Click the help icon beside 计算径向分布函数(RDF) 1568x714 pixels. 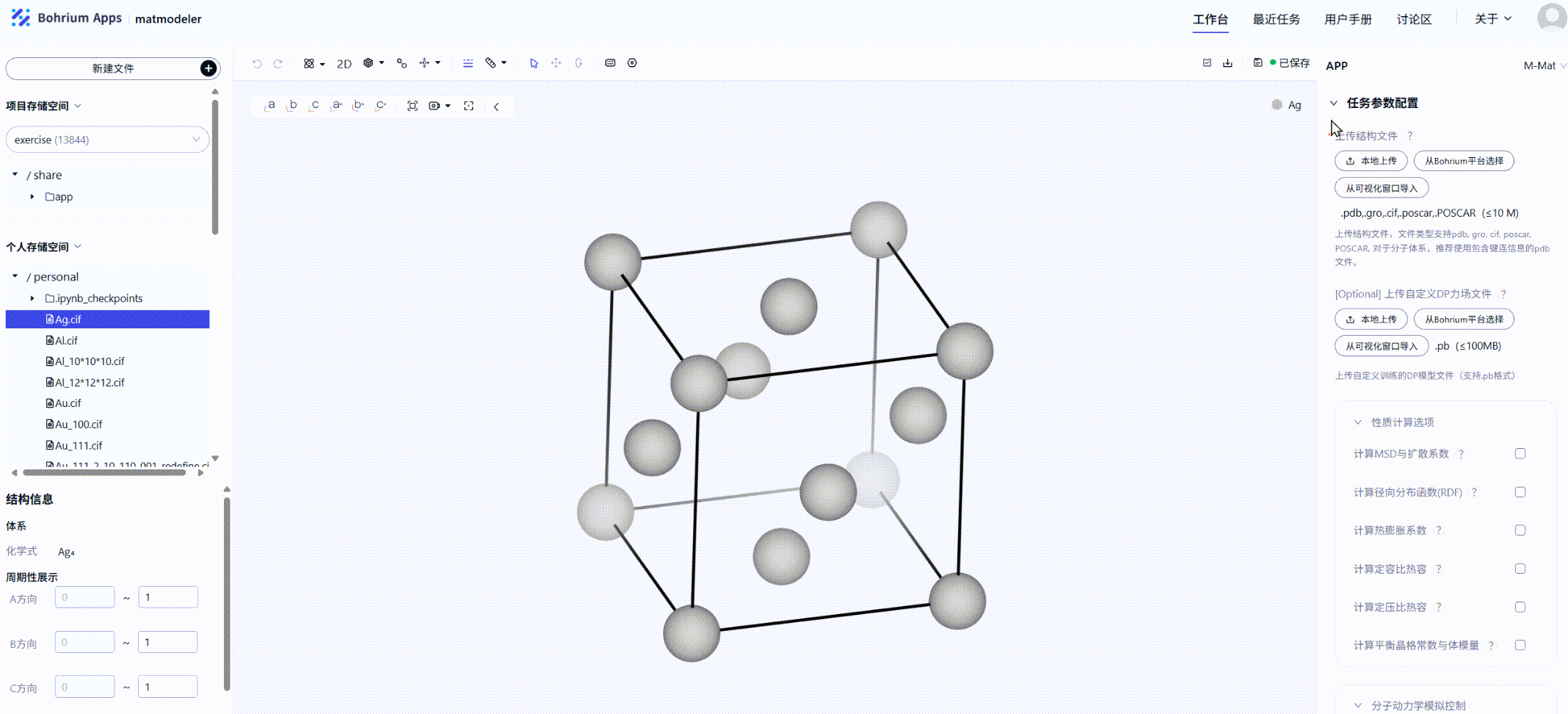point(1473,492)
